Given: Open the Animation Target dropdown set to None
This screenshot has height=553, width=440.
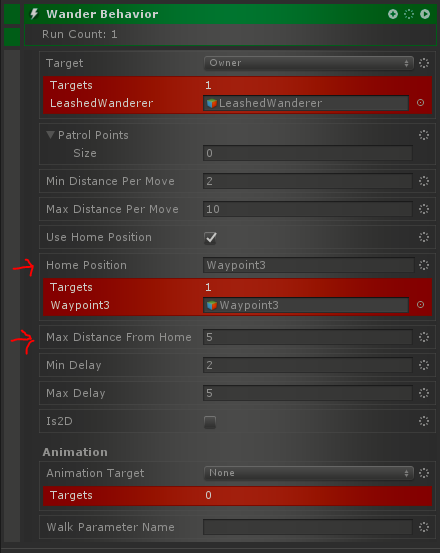Looking at the screenshot, I should (308, 473).
